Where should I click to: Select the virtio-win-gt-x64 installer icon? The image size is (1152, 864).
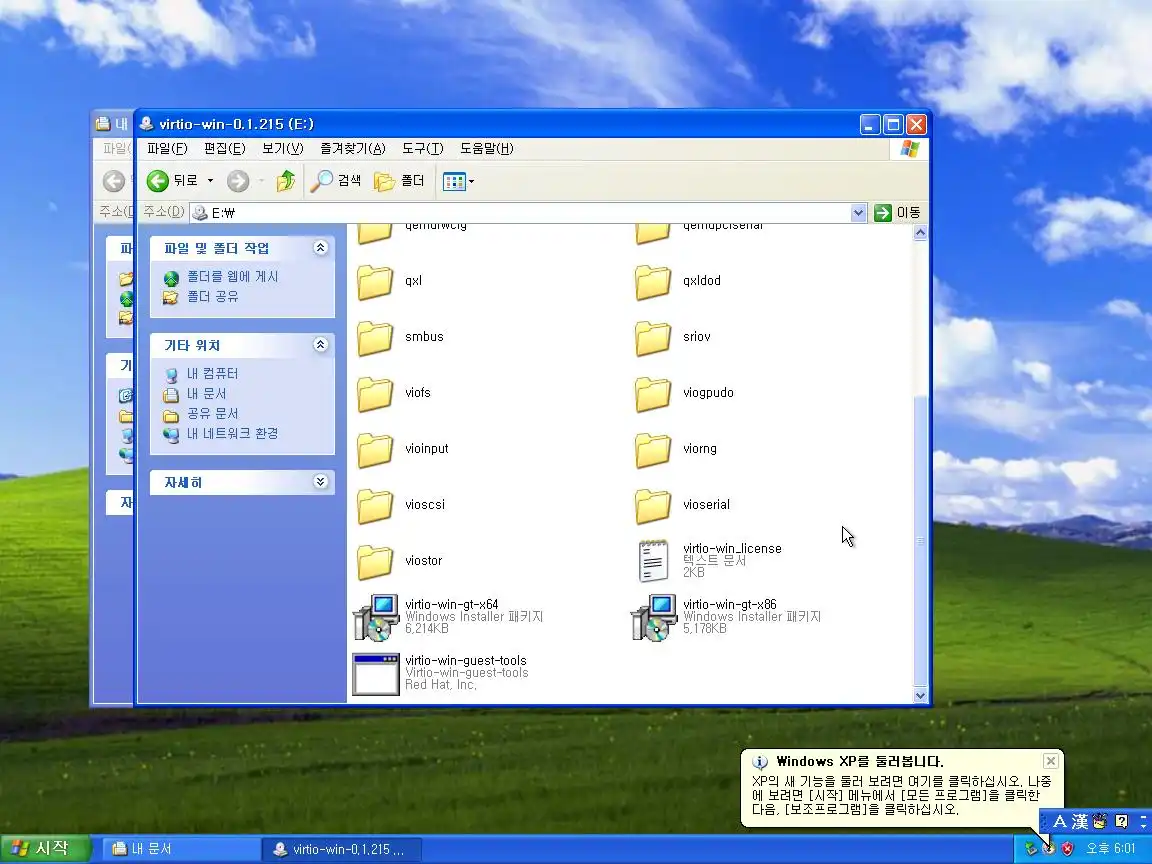pyautogui.click(x=375, y=617)
